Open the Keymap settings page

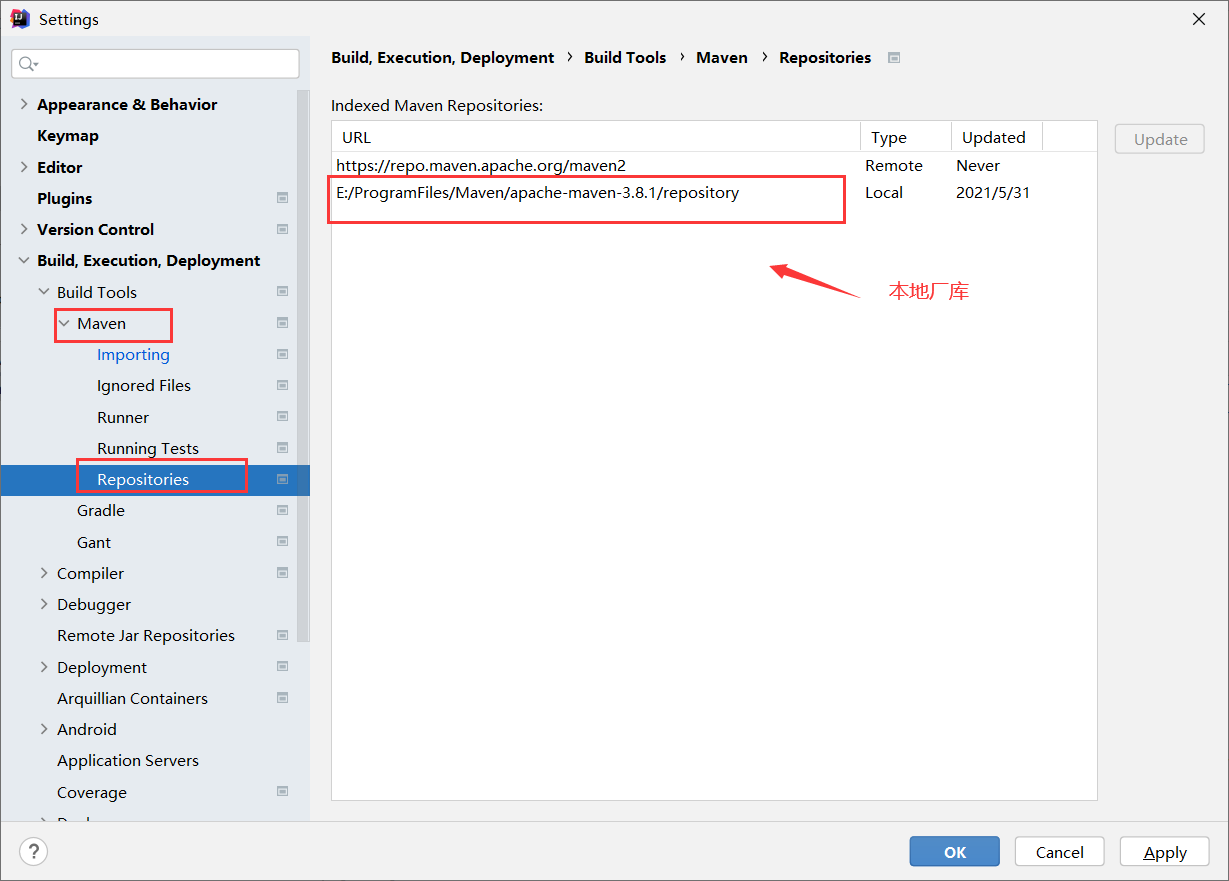tap(68, 135)
